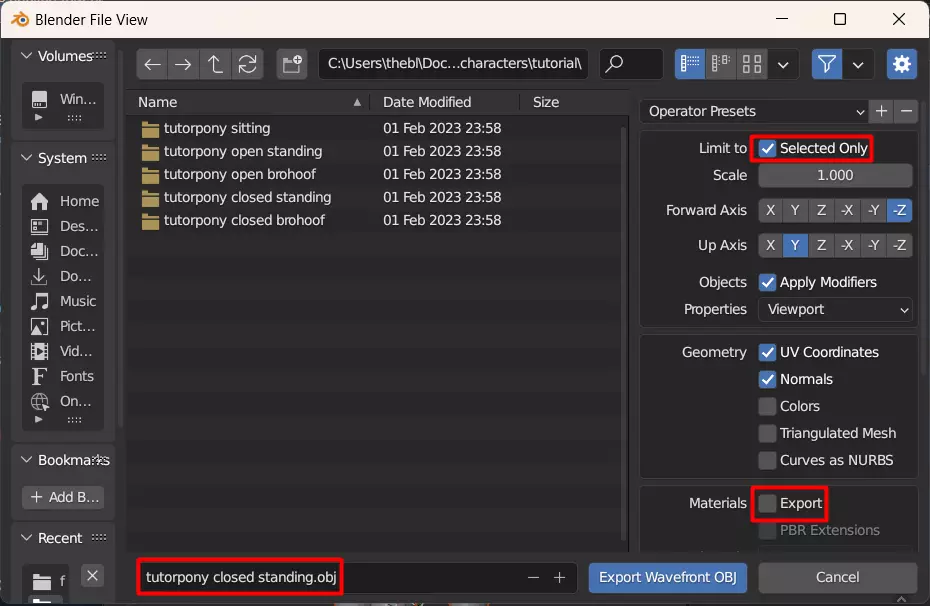Uncheck the Selected Only checkbox
The width and height of the screenshot is (930, 606).
(768, 148)
